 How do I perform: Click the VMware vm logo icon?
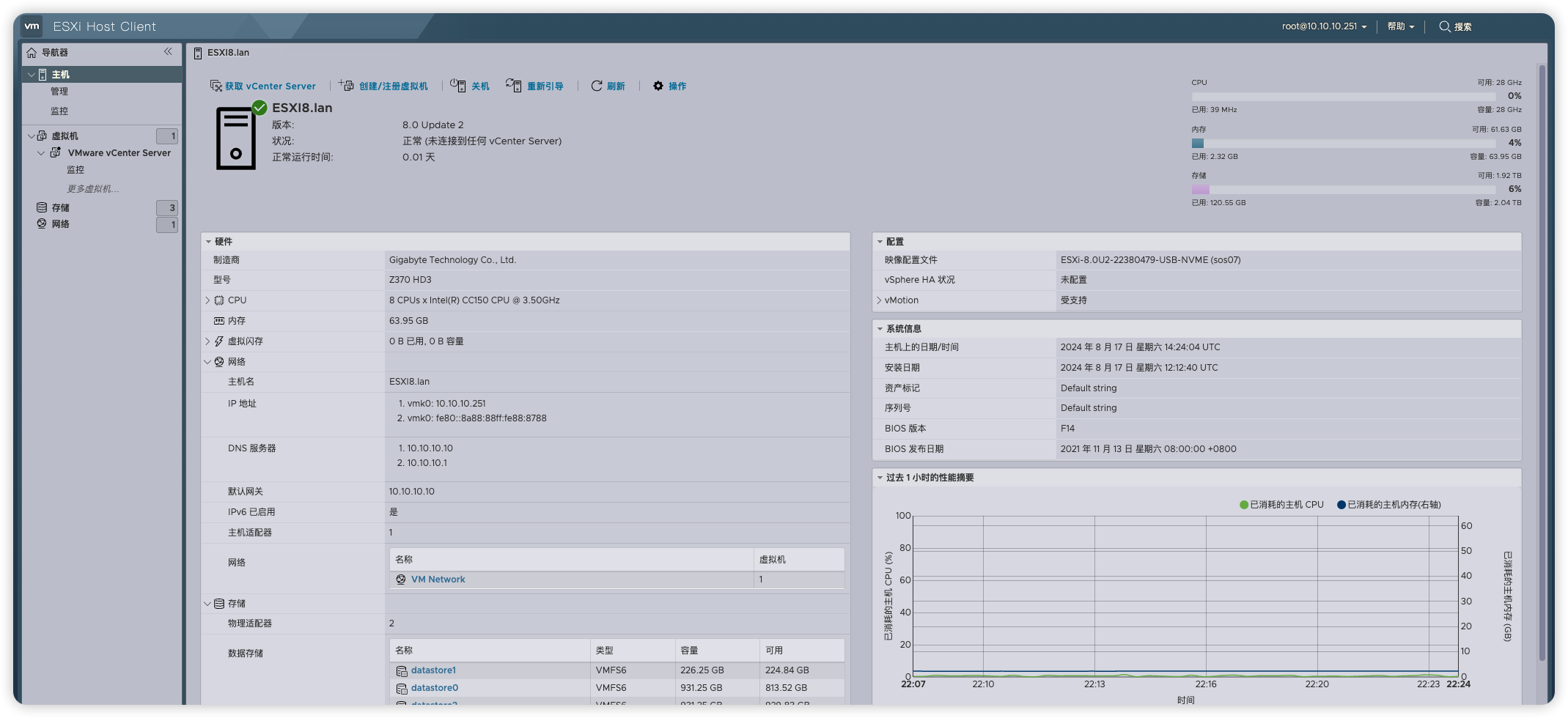click(x=32, y=26)
